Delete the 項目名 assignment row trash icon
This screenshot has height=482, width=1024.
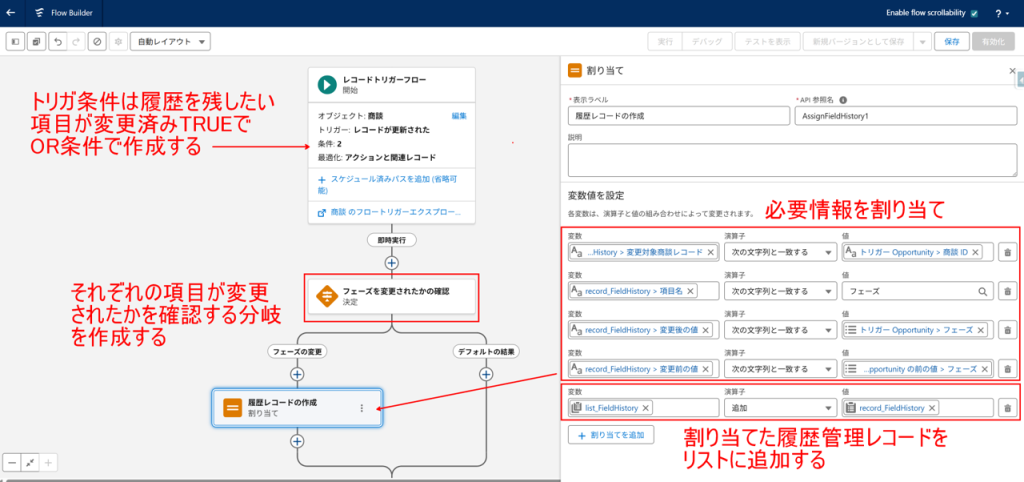(x=1008, y=291)
